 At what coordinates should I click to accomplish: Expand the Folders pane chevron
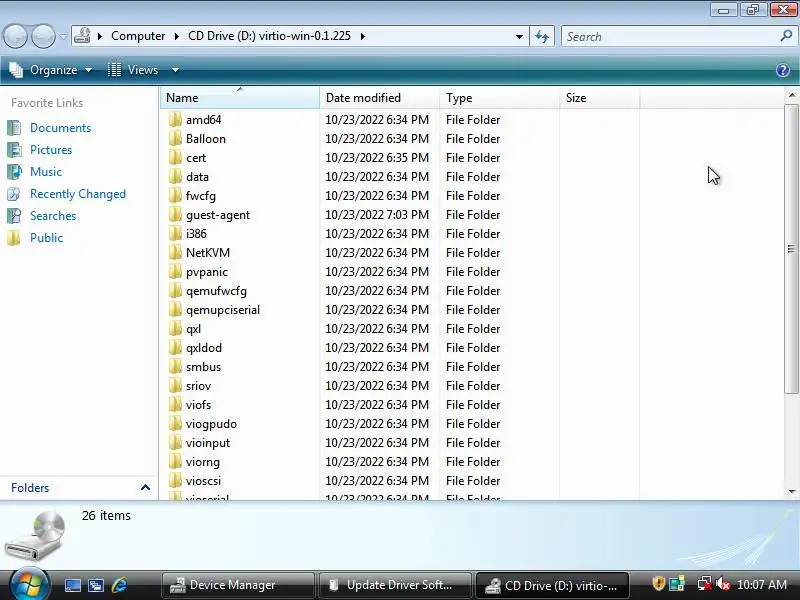pos(145,487)
